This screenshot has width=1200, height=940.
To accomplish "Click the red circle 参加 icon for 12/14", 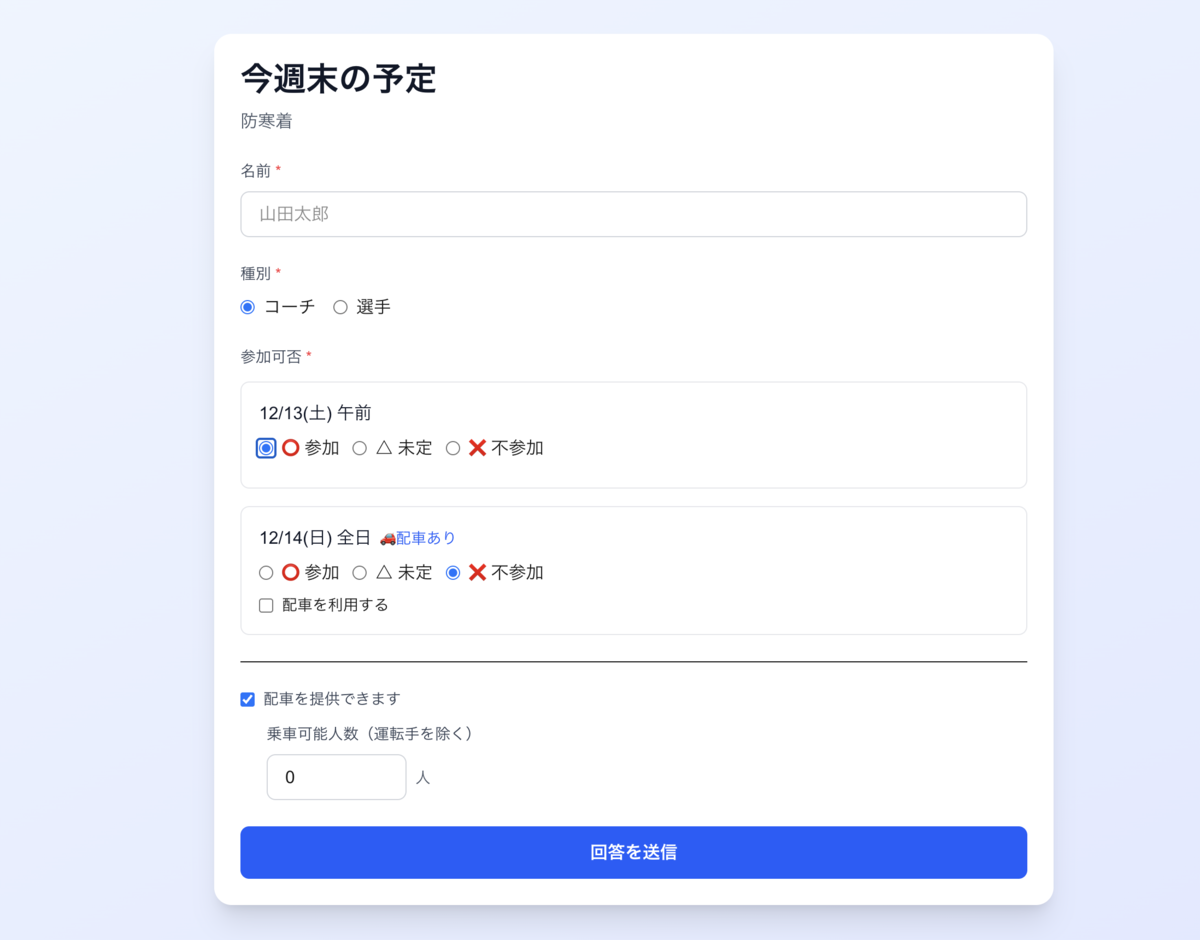I will click(290, 573).
